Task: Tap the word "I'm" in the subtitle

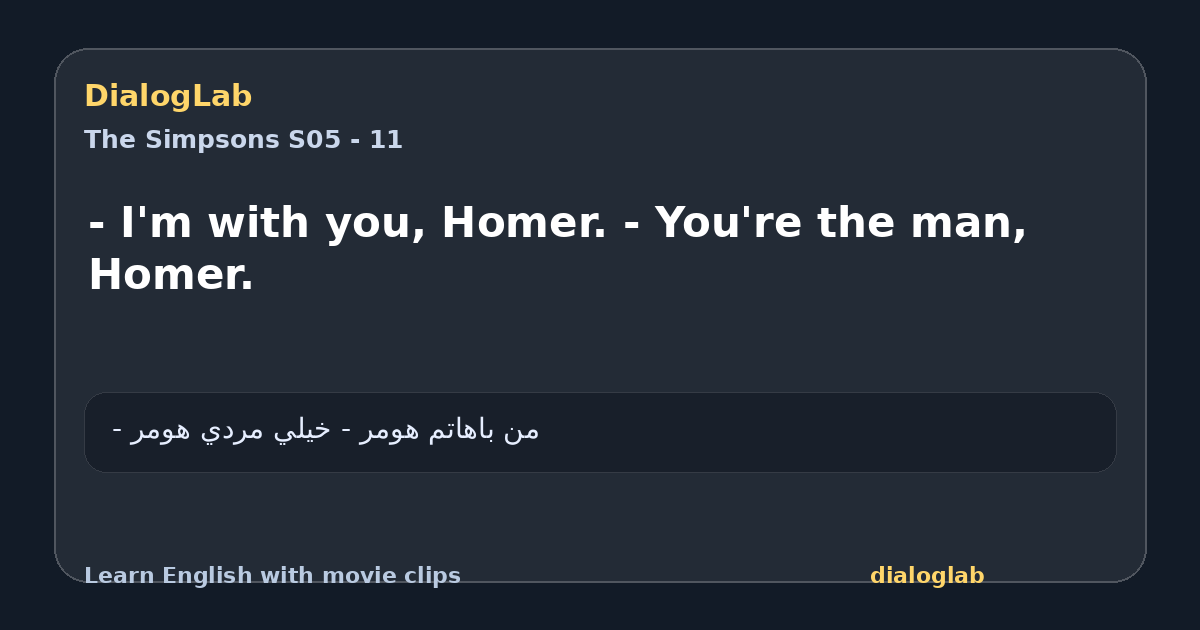Action: [157, 223]
